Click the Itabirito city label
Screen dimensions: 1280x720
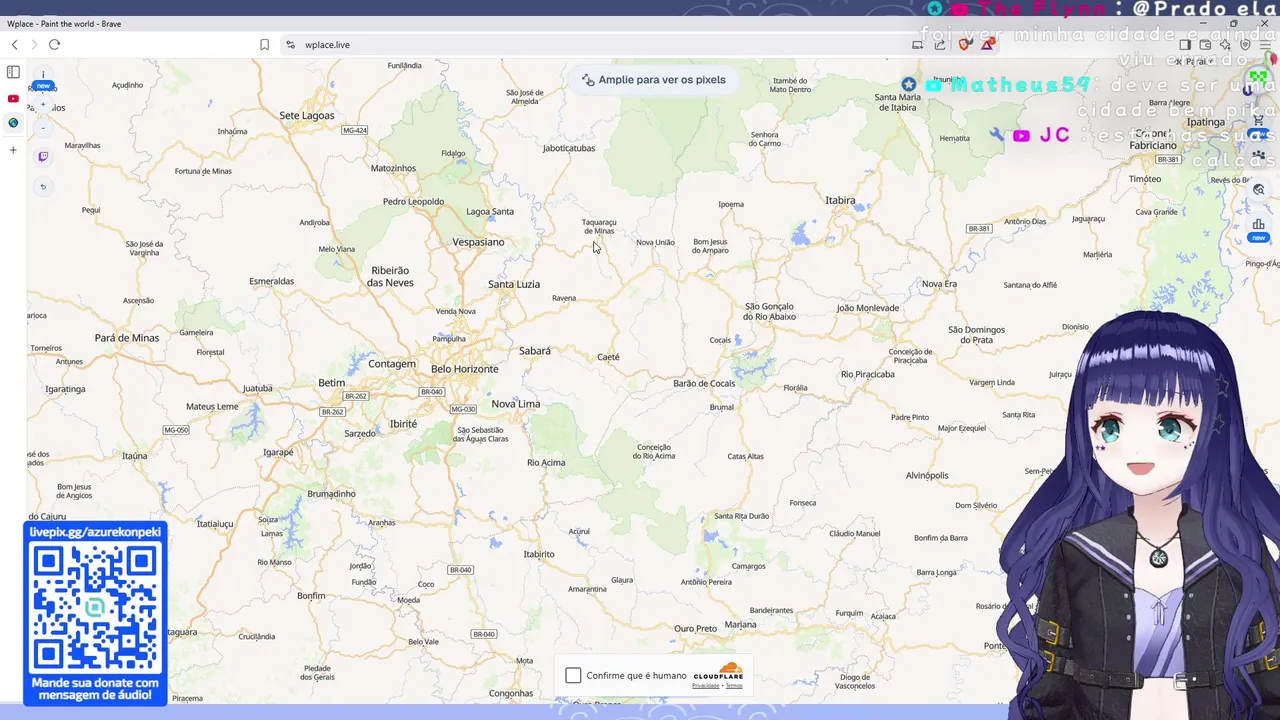tap(539, 554)
